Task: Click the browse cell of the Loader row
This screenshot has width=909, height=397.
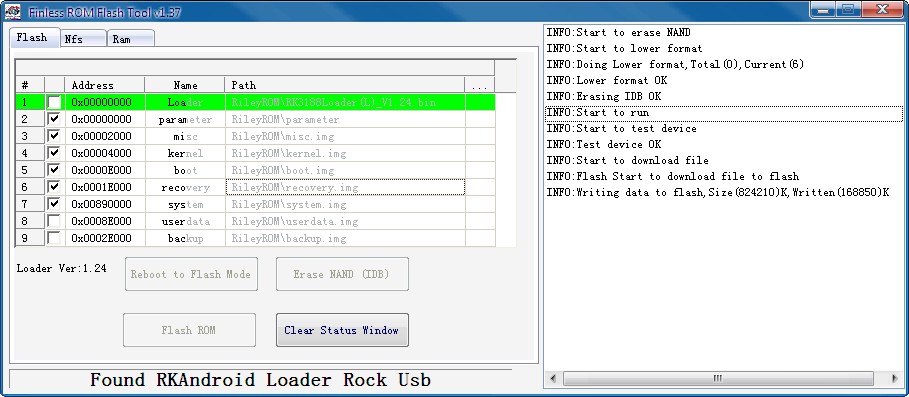Action: point(479,103)
